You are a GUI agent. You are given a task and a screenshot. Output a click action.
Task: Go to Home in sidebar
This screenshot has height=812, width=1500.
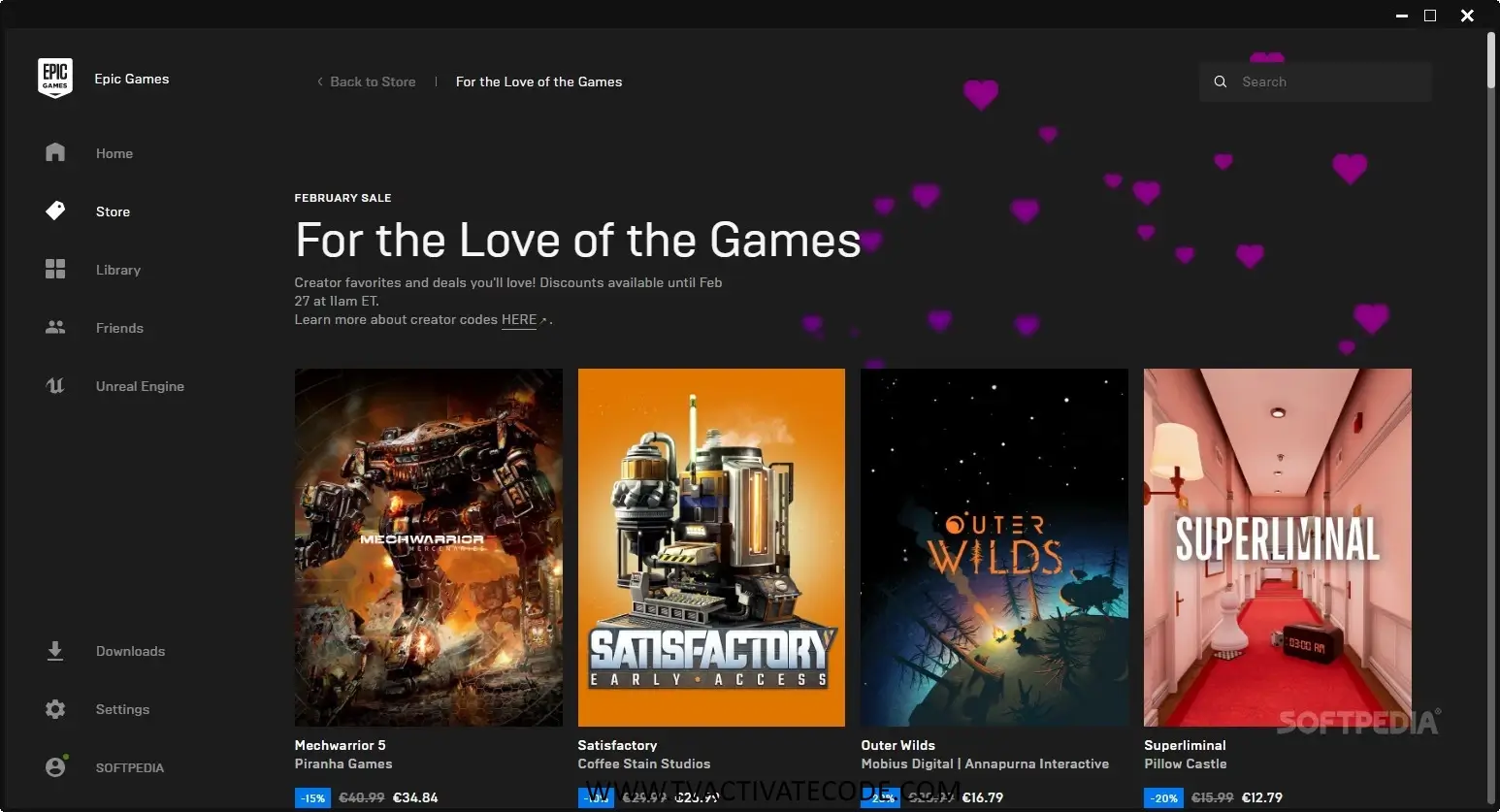(114, 153)
